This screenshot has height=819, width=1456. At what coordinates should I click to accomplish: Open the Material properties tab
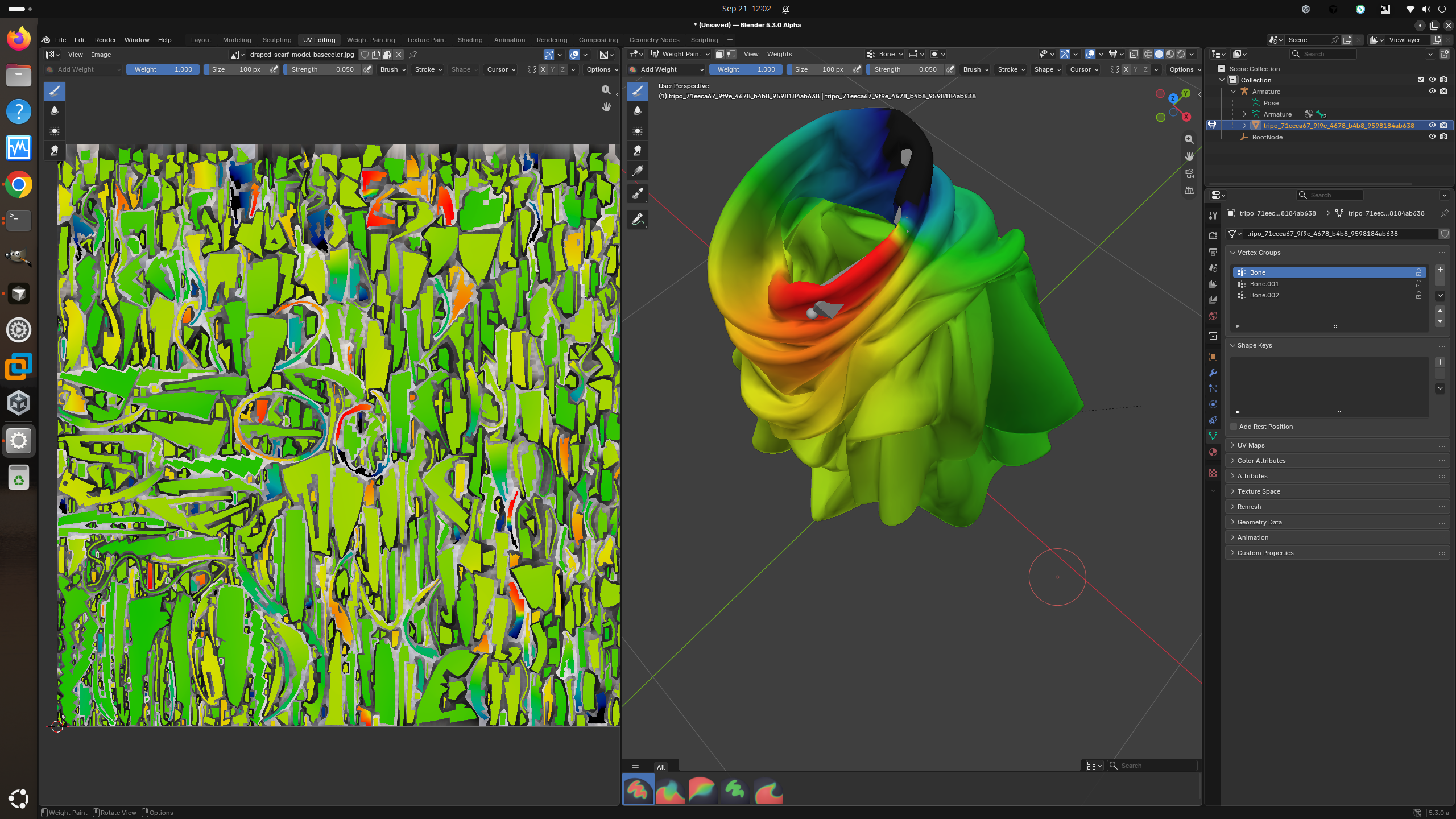point(1213,452)
